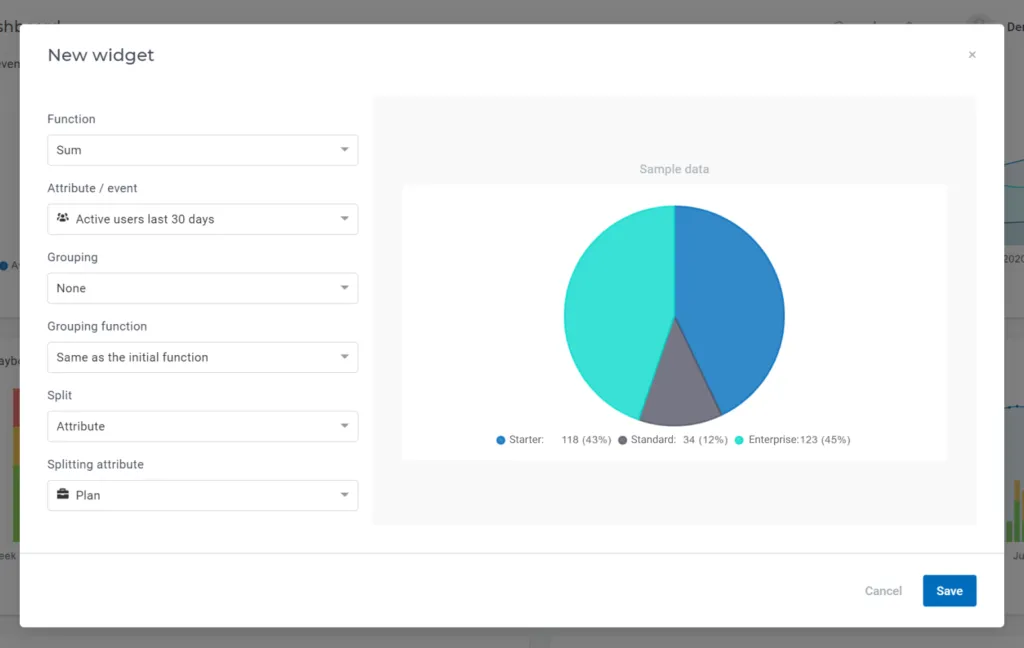Click the Cancel button
The width and height of the screenshot is (1024, 648).
(x=883, y=591)
